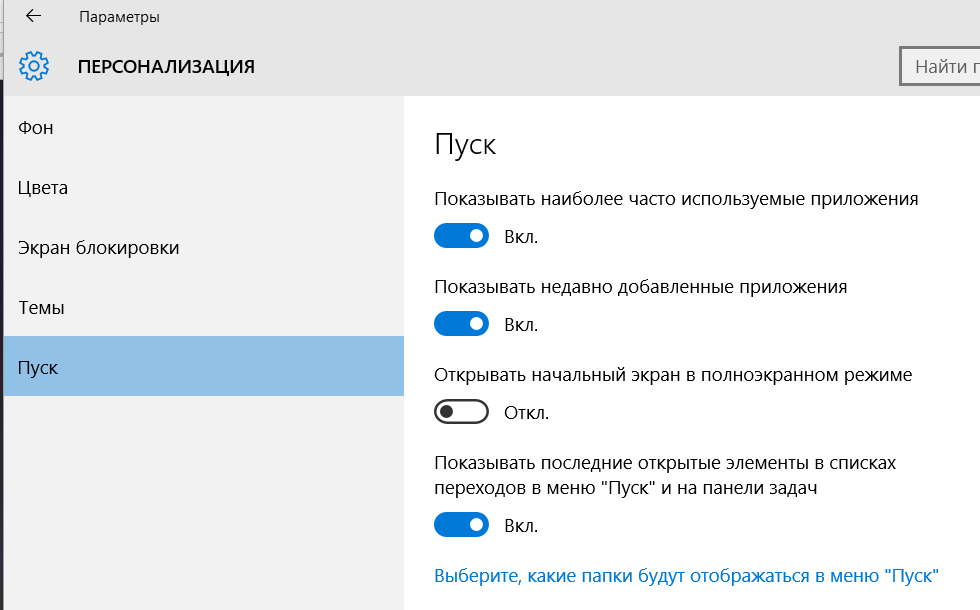Open link to choose Start menu folders
This screenshot has width=980, height=610.
click(686, 576)
